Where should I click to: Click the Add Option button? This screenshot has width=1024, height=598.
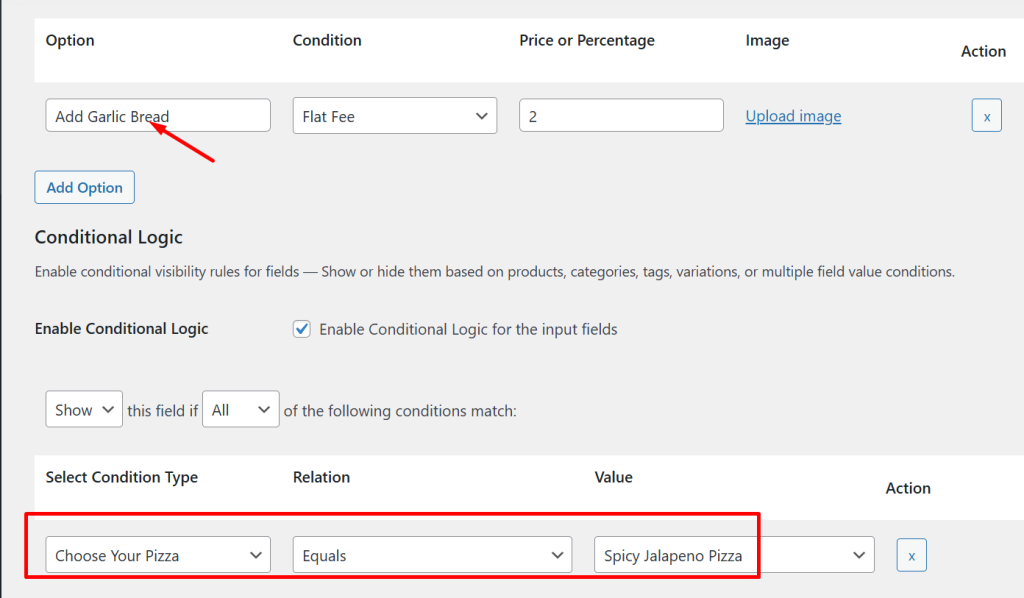click(x=84, y=187)
